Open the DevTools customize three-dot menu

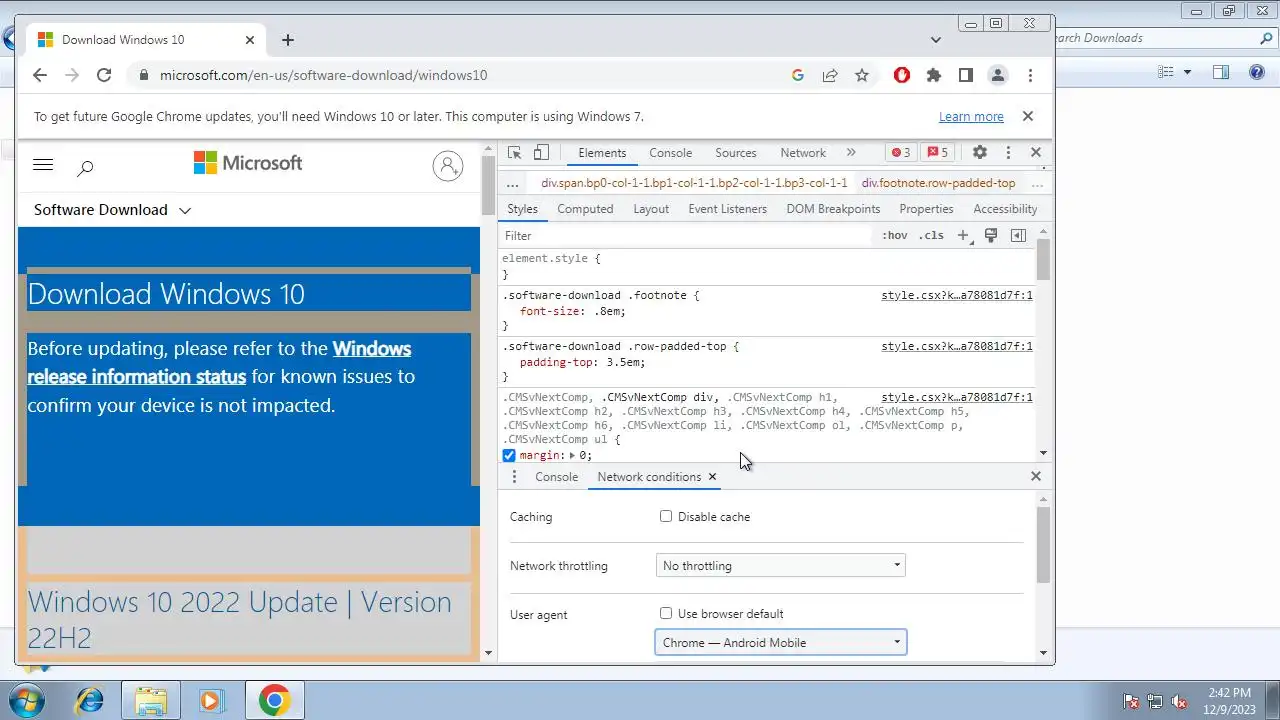(1008, 153)
